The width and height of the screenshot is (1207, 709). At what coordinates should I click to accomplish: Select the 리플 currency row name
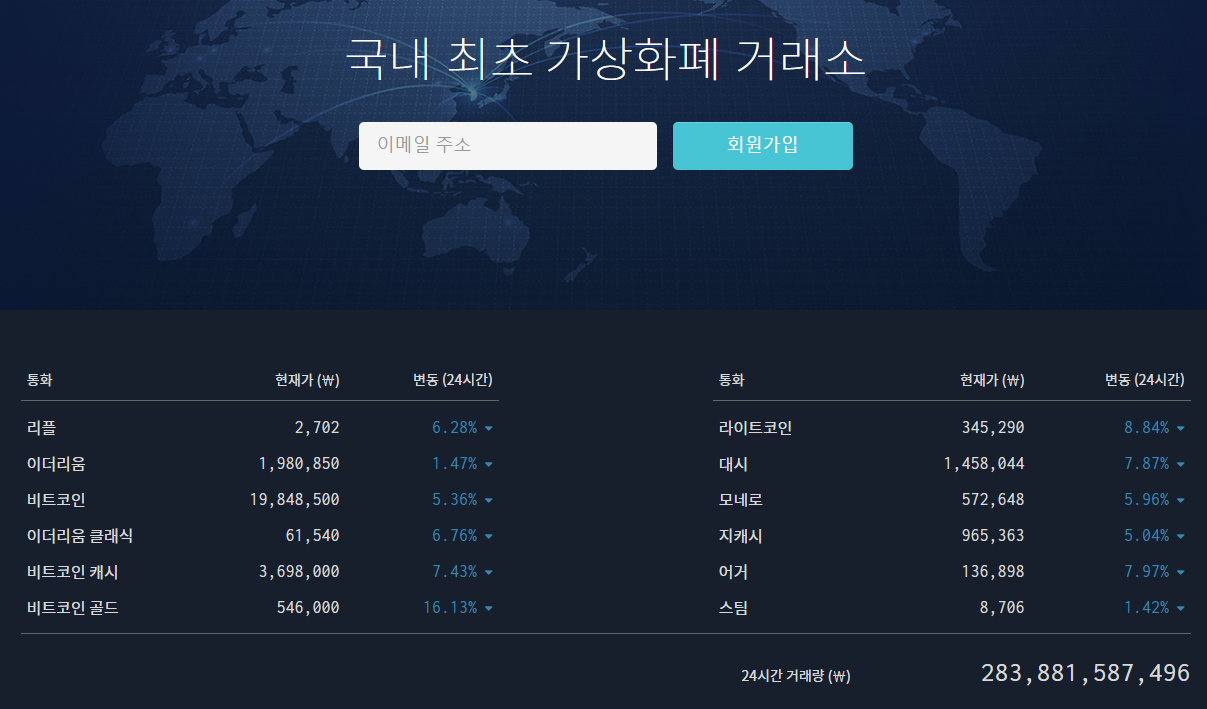pos(42,428)
